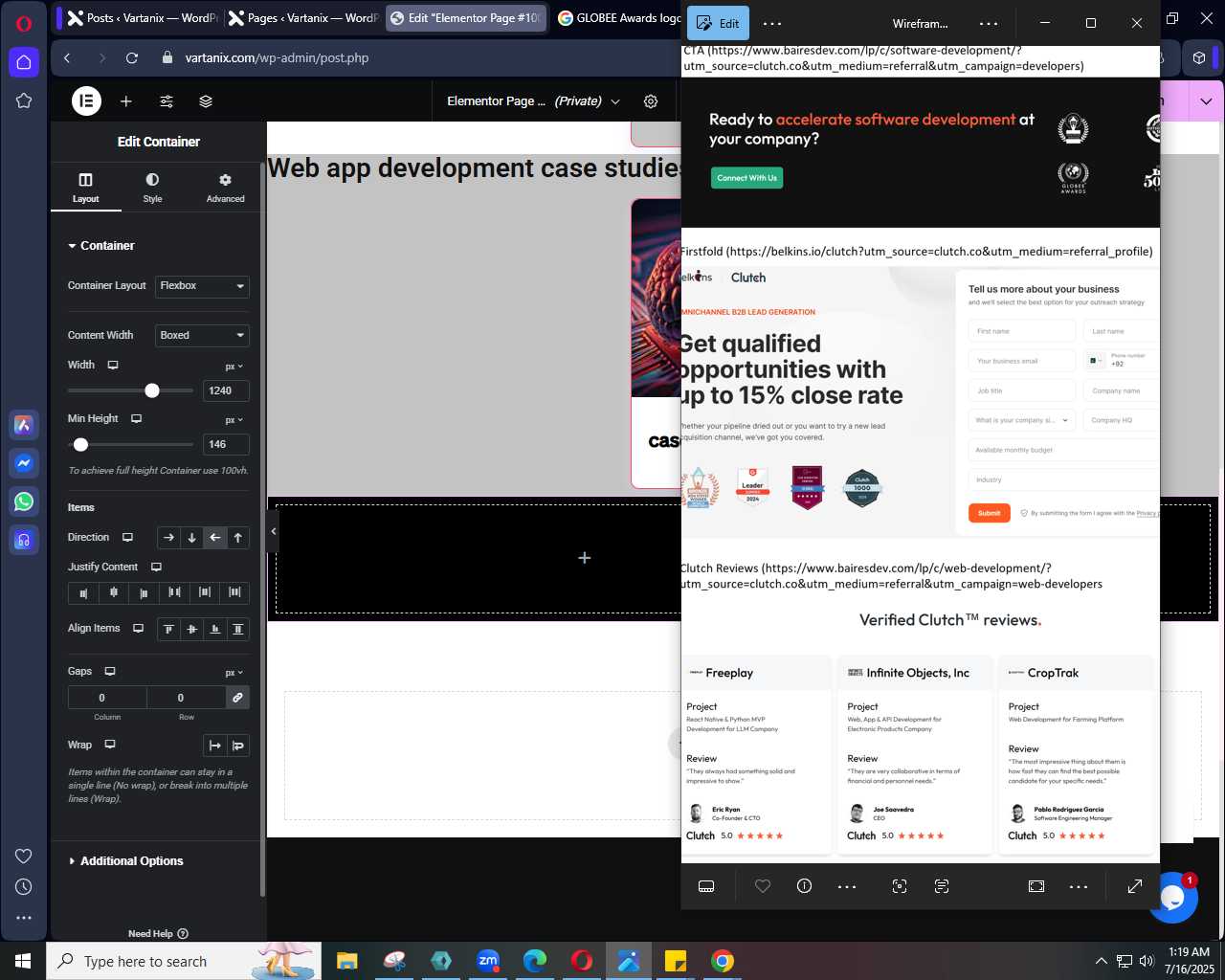Click the Elementor logo menu icon
Viewport: 1225px width, 980px height.
(86, 100)
